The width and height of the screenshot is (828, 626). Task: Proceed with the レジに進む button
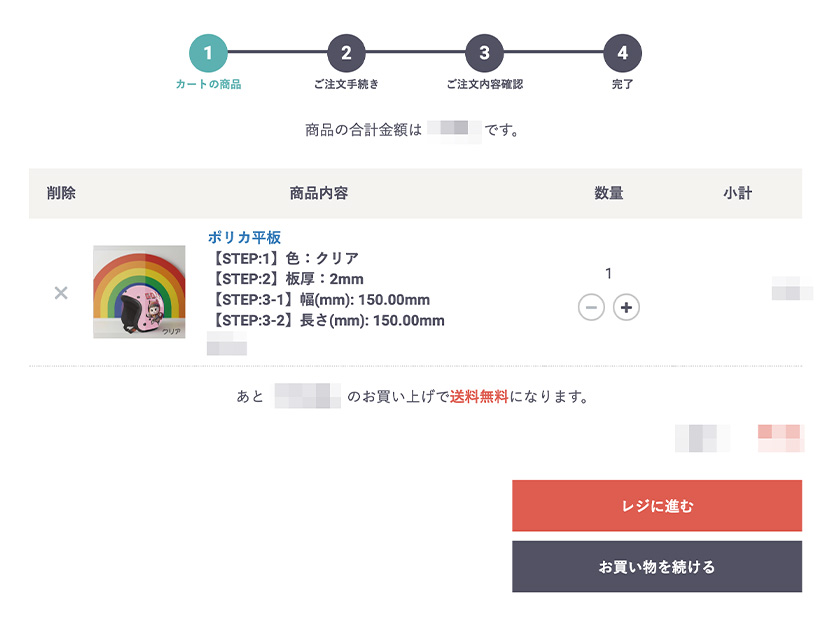(657, 506)
